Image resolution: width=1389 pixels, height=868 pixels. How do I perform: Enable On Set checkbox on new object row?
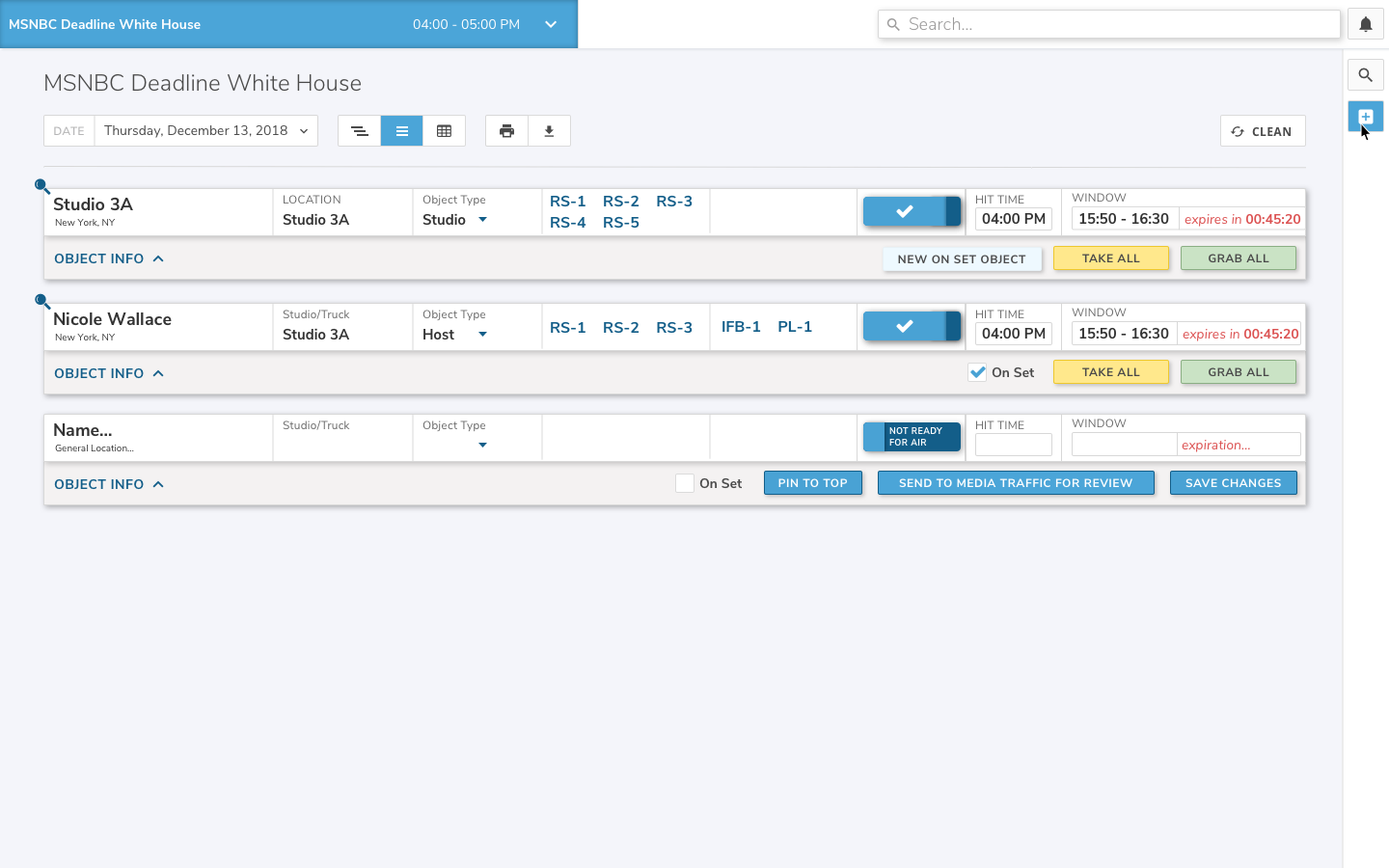click(x=685, y=484)
